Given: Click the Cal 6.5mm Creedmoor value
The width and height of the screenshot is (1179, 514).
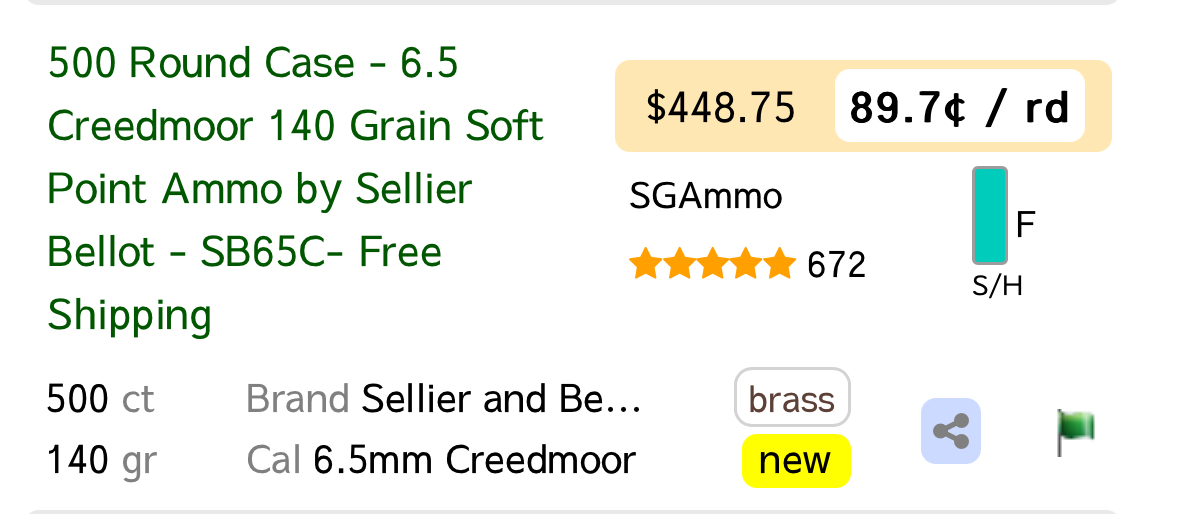Looking at the screenshot, I should pos(474,460).
